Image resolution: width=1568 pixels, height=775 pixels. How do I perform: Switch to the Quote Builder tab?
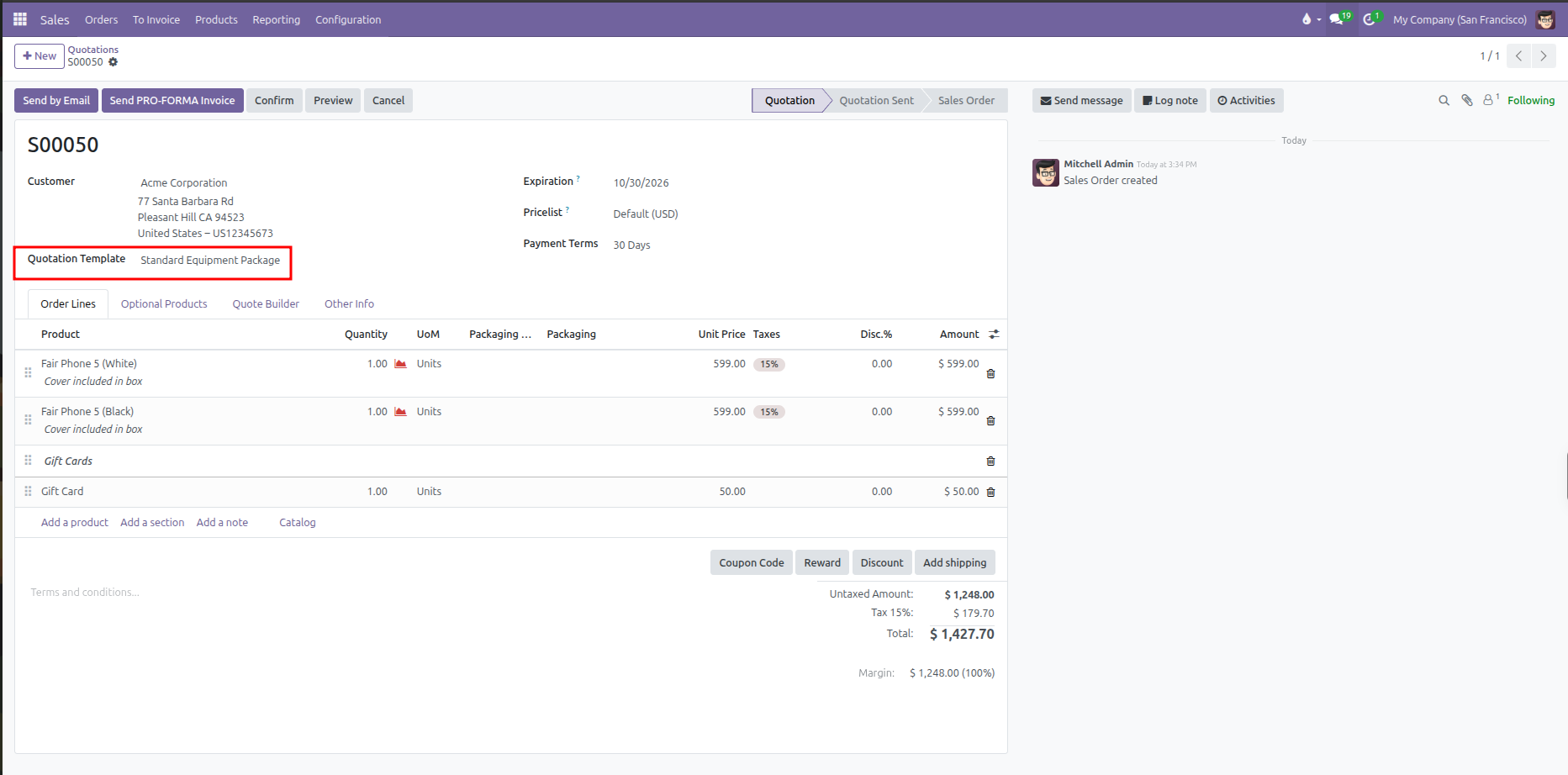(266, 304)
